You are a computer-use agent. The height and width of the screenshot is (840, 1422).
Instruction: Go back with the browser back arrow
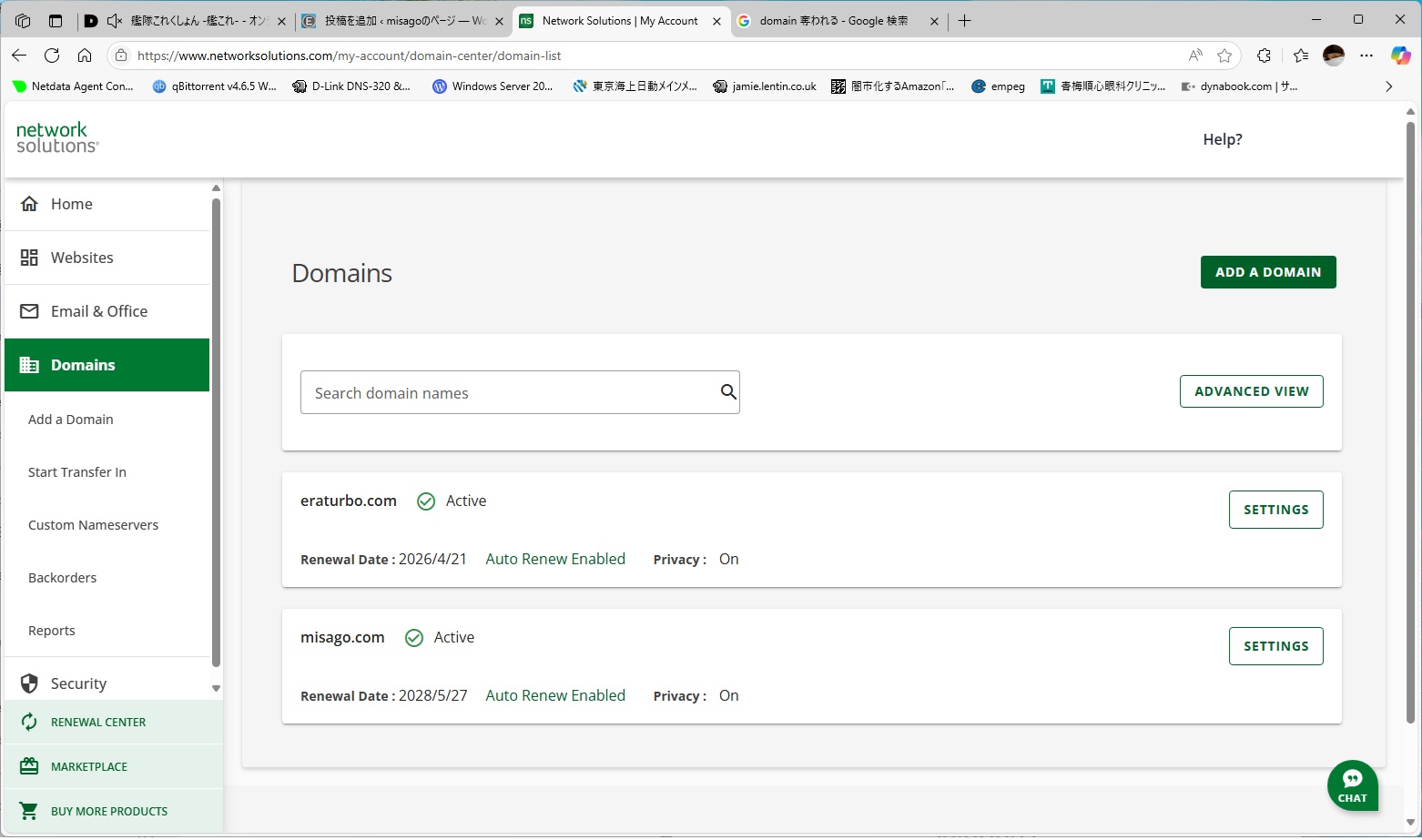click(x=19, y=56)
